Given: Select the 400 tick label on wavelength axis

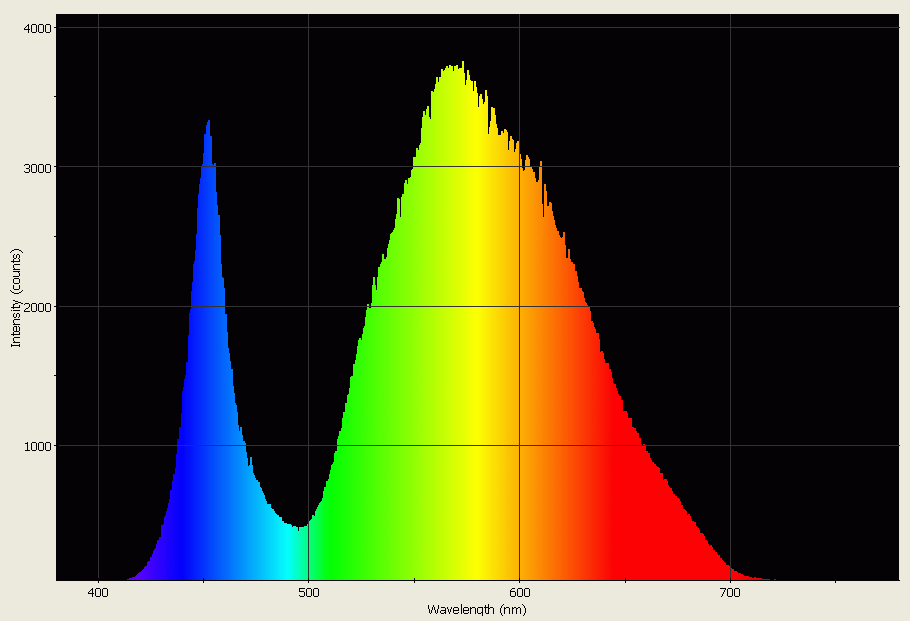Looking at the screenshot, I should pyautogui.click(x=99, y=594).
